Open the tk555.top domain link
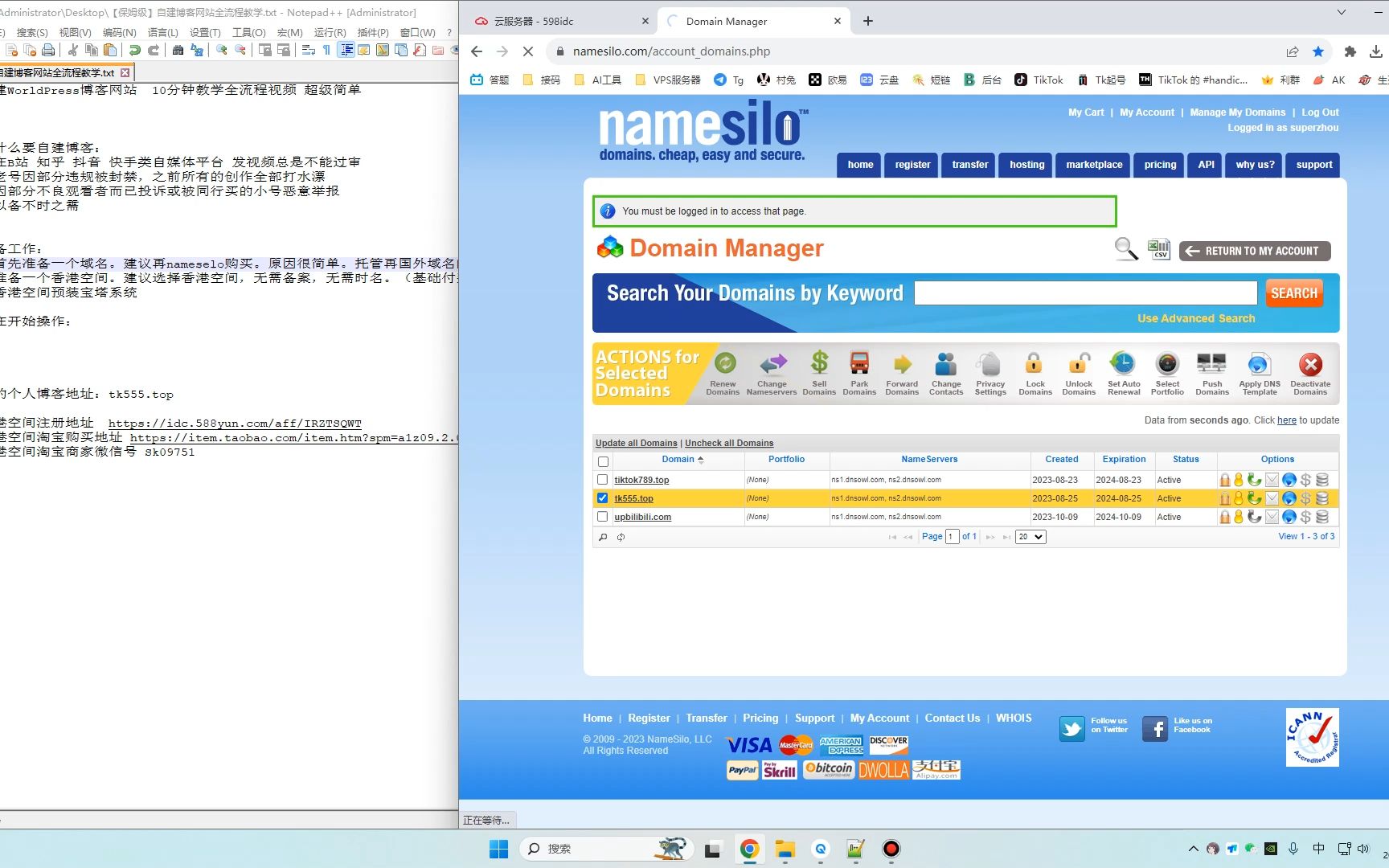Screen dimensions: 1389x868 633,498
